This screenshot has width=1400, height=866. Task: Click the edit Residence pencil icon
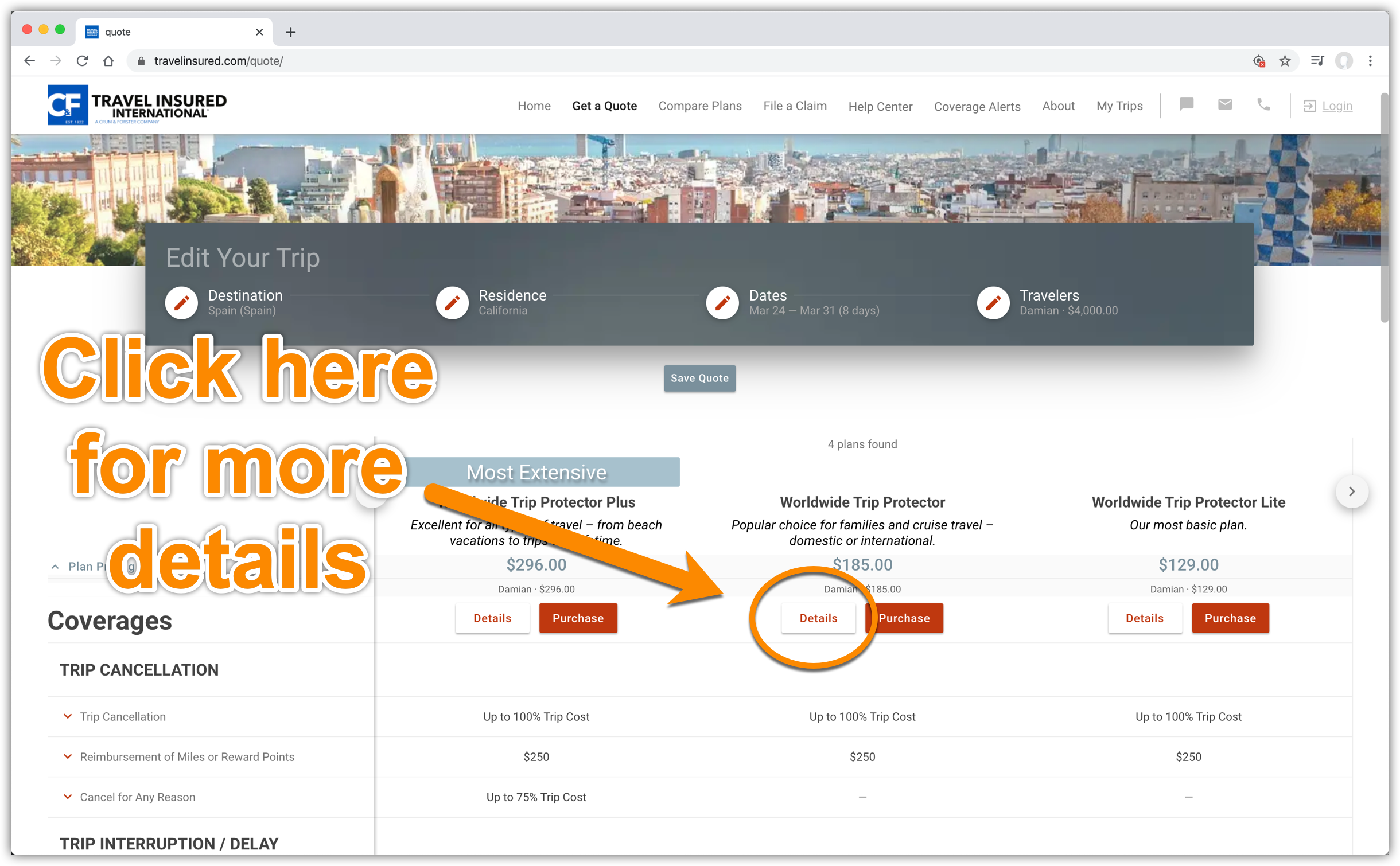pos(452,301)
